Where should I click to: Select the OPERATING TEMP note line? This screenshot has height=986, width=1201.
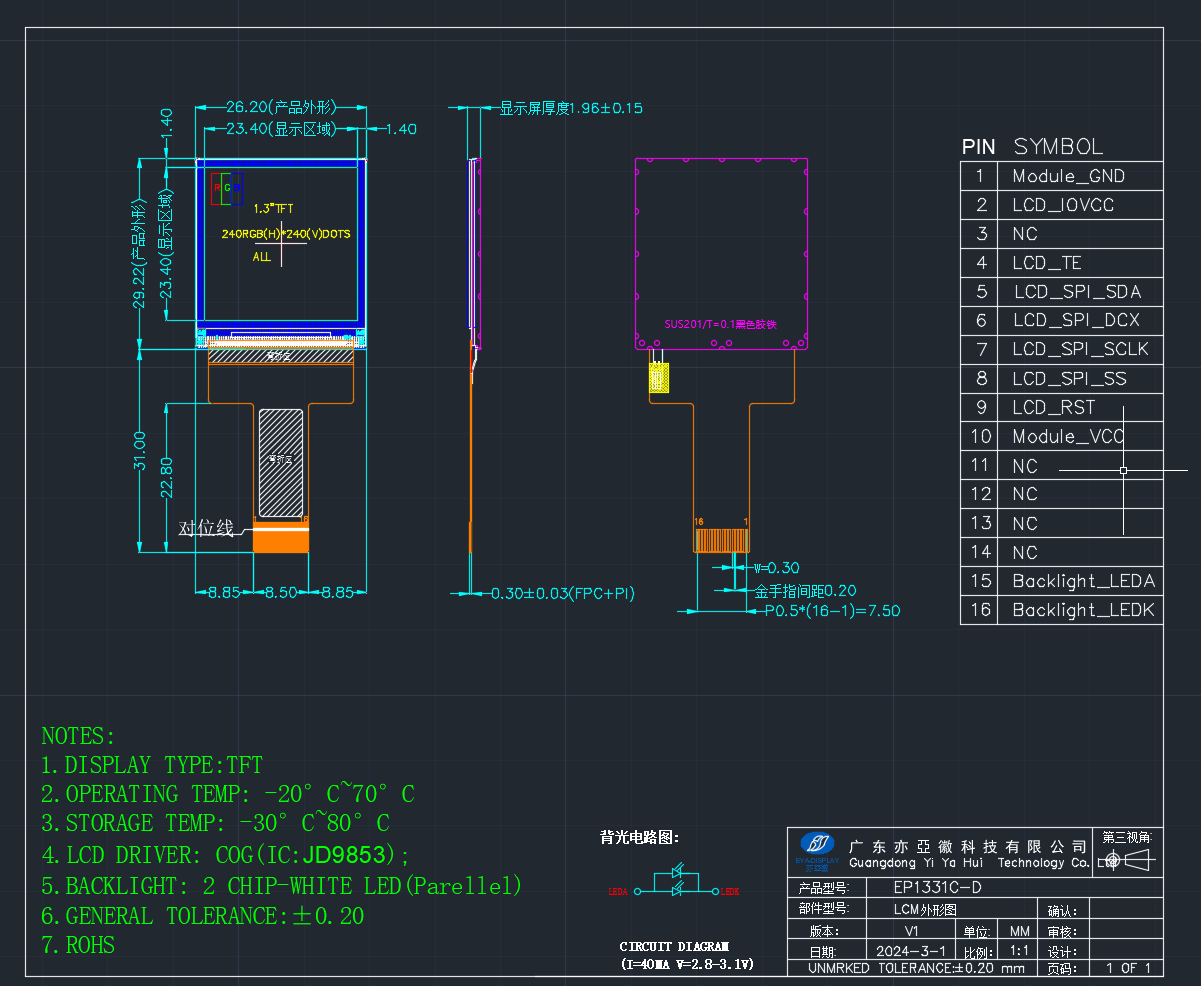[x=228, y=795]
